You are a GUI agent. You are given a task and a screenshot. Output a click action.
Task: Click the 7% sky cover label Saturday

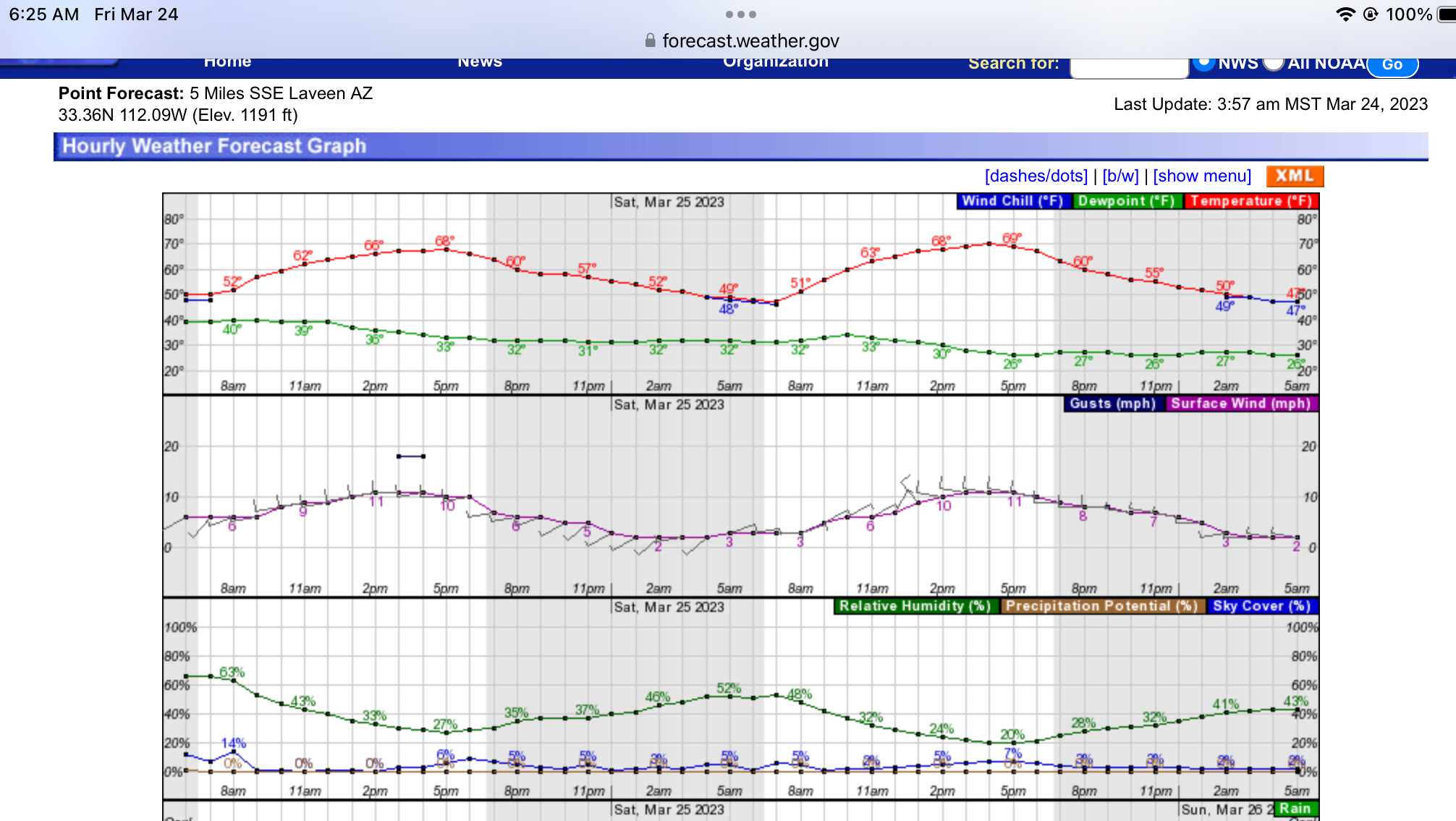pos(1013,753)
